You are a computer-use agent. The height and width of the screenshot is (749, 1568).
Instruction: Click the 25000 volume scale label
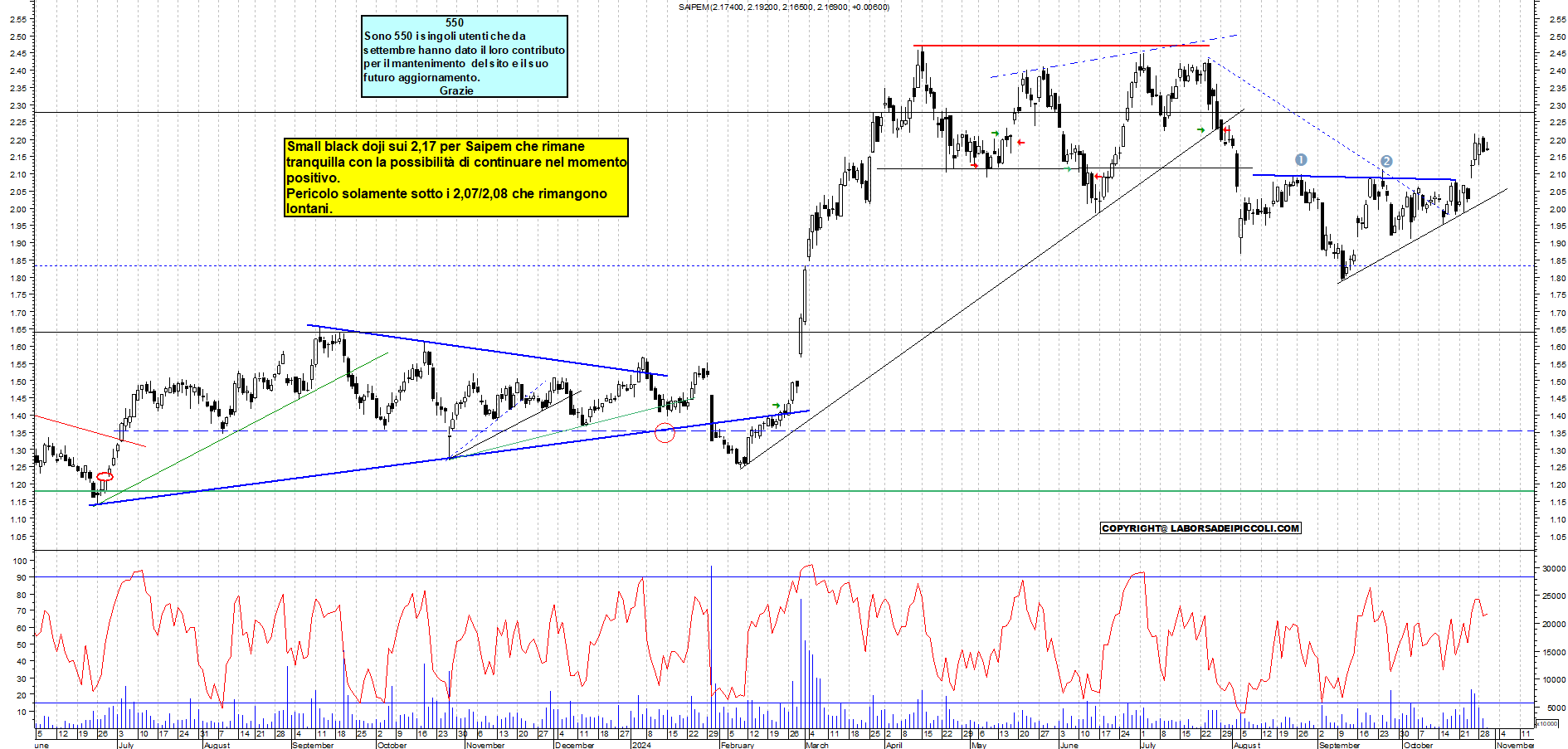[1554, 596]
